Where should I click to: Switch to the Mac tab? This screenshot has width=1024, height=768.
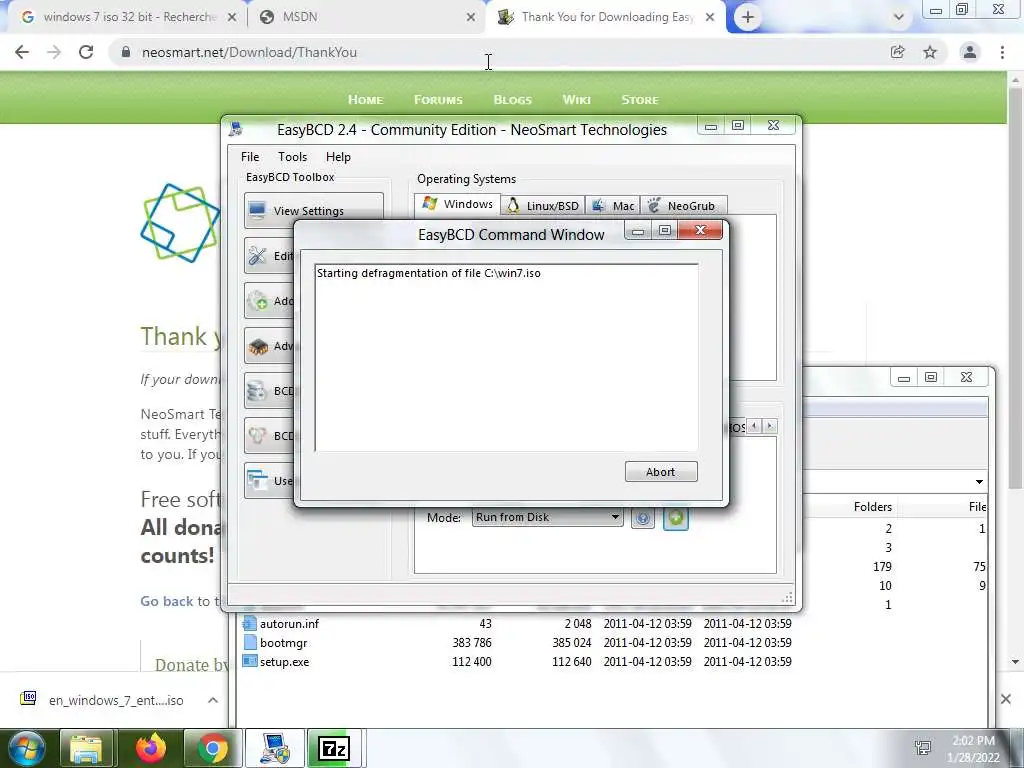(613, 206)
